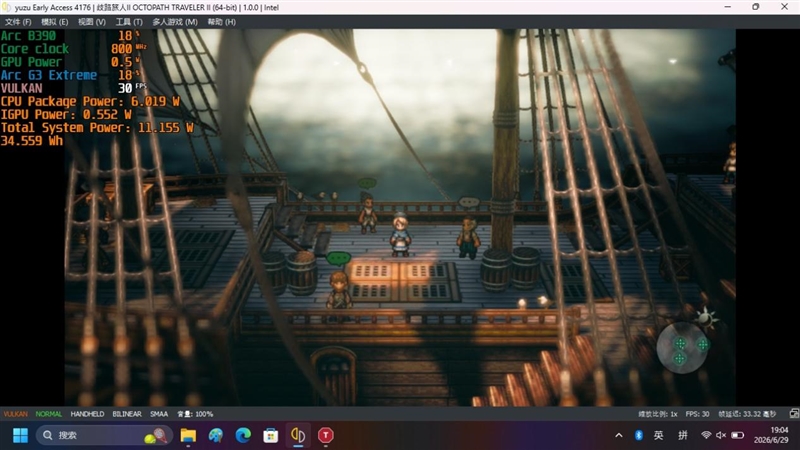Click the '34.559 Wh' overlay readout
This screenshot has height=450, width=800.
32,141
